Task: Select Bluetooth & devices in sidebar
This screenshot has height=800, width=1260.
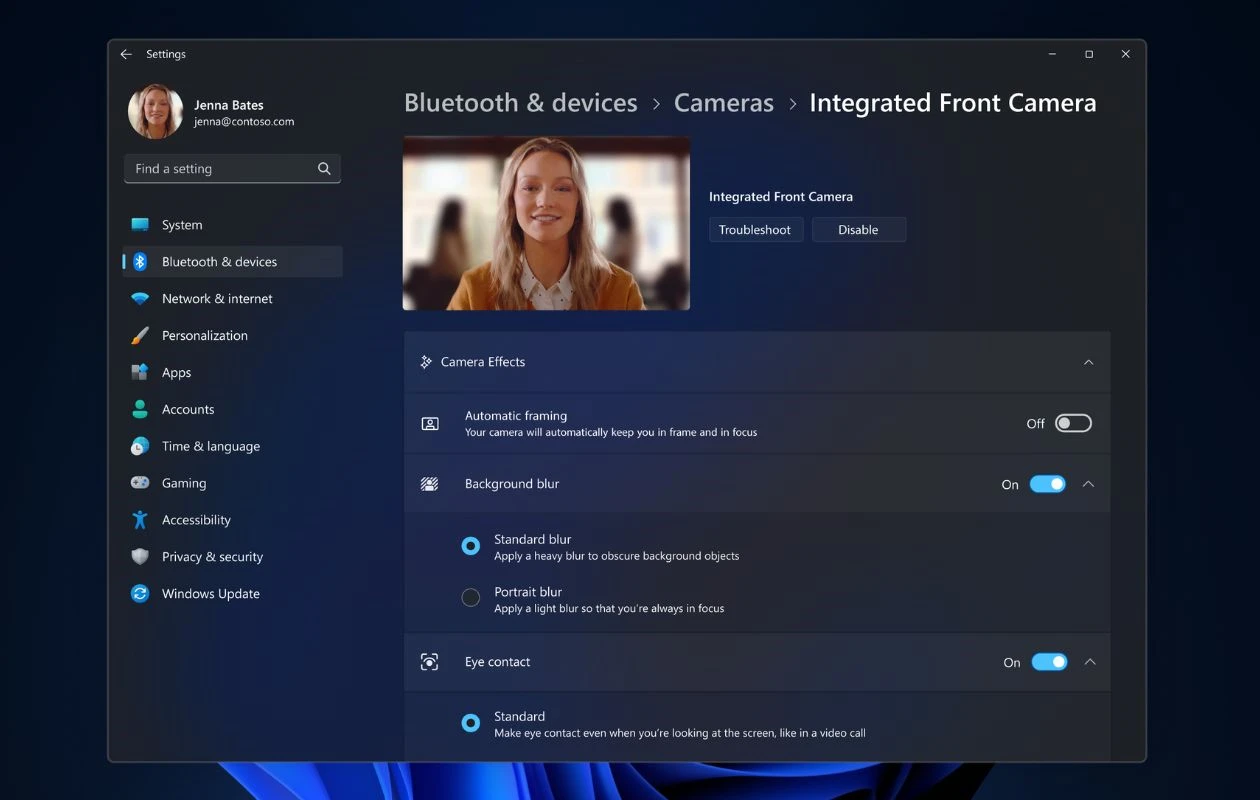Action: pos(232,262)
